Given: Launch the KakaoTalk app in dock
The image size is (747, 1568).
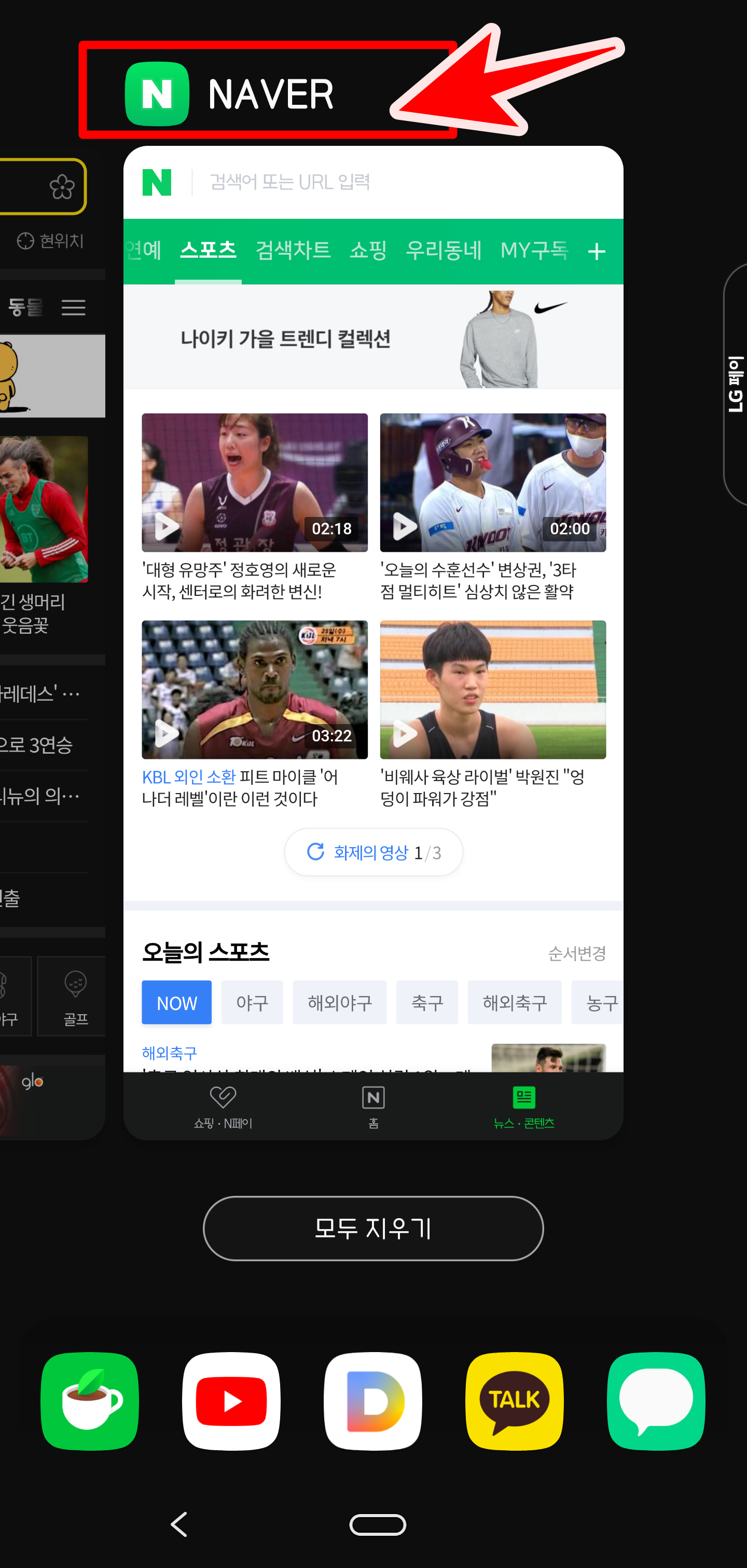Looking at the screenshot, I should click(x=515, y=1400).
